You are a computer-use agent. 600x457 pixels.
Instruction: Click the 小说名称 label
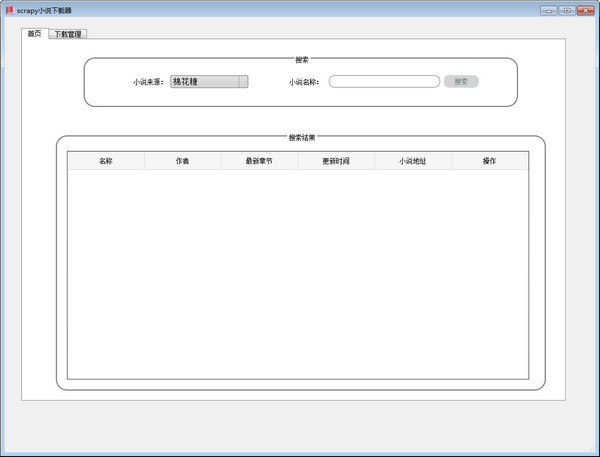[x=304, y=82]
